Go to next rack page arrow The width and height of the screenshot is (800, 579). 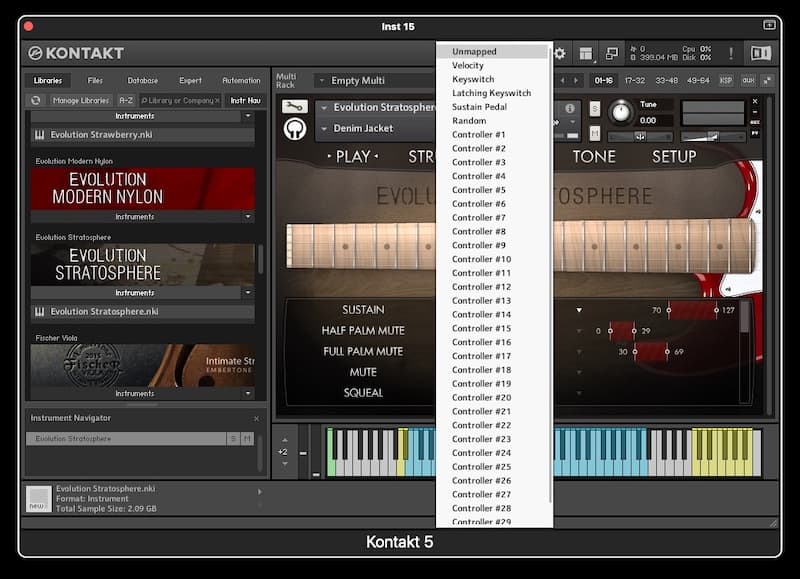[576, 80]
